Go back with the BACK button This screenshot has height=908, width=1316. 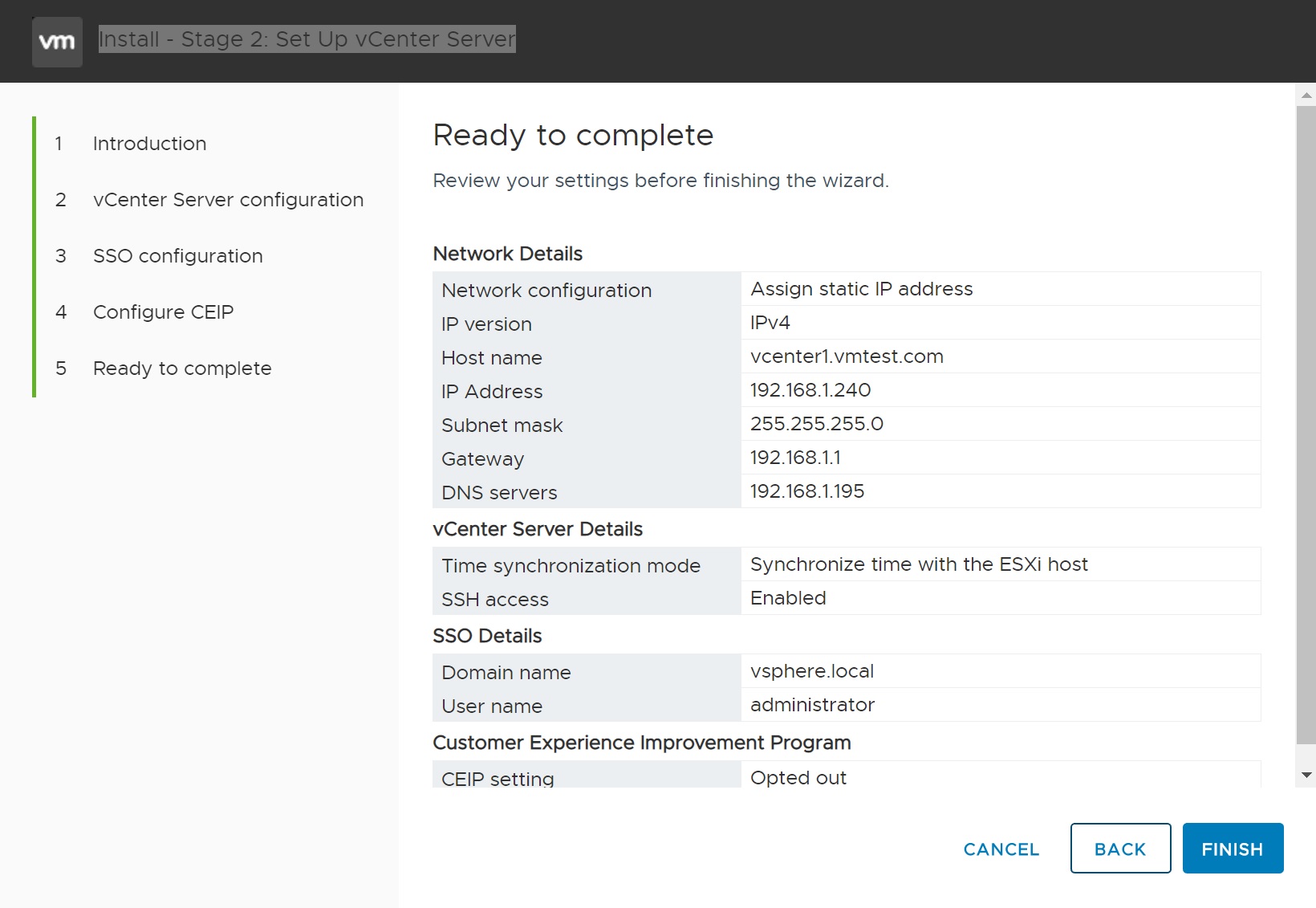(1120, 849)
